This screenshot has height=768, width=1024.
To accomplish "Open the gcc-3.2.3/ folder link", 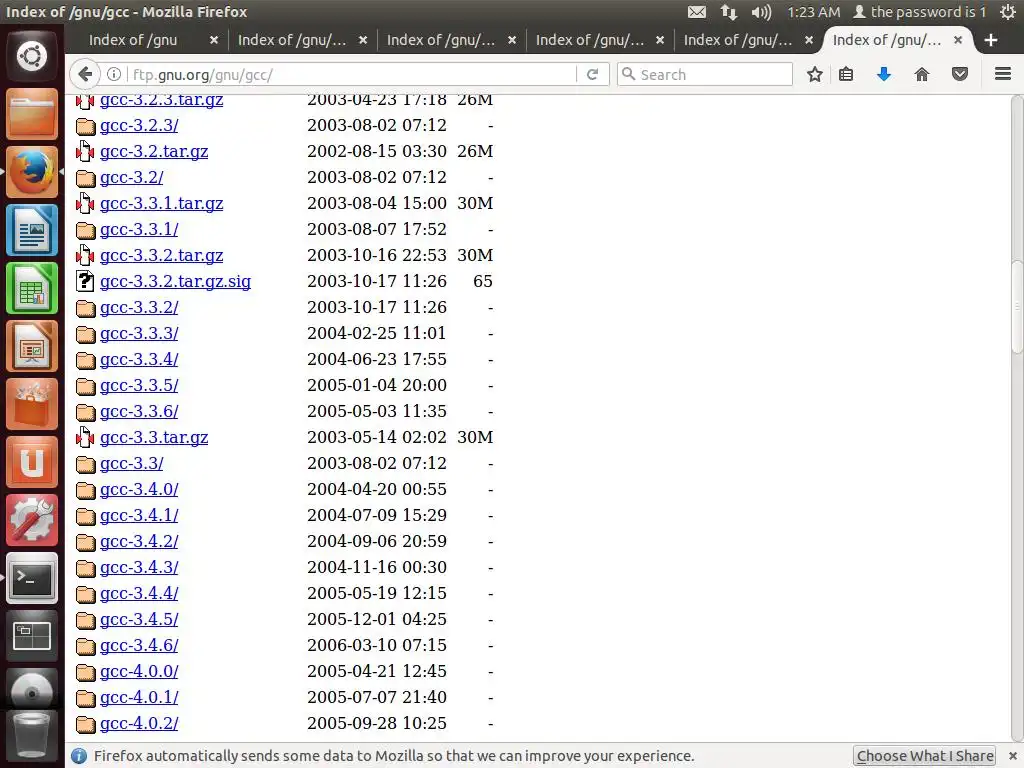I will coord(139,125).
